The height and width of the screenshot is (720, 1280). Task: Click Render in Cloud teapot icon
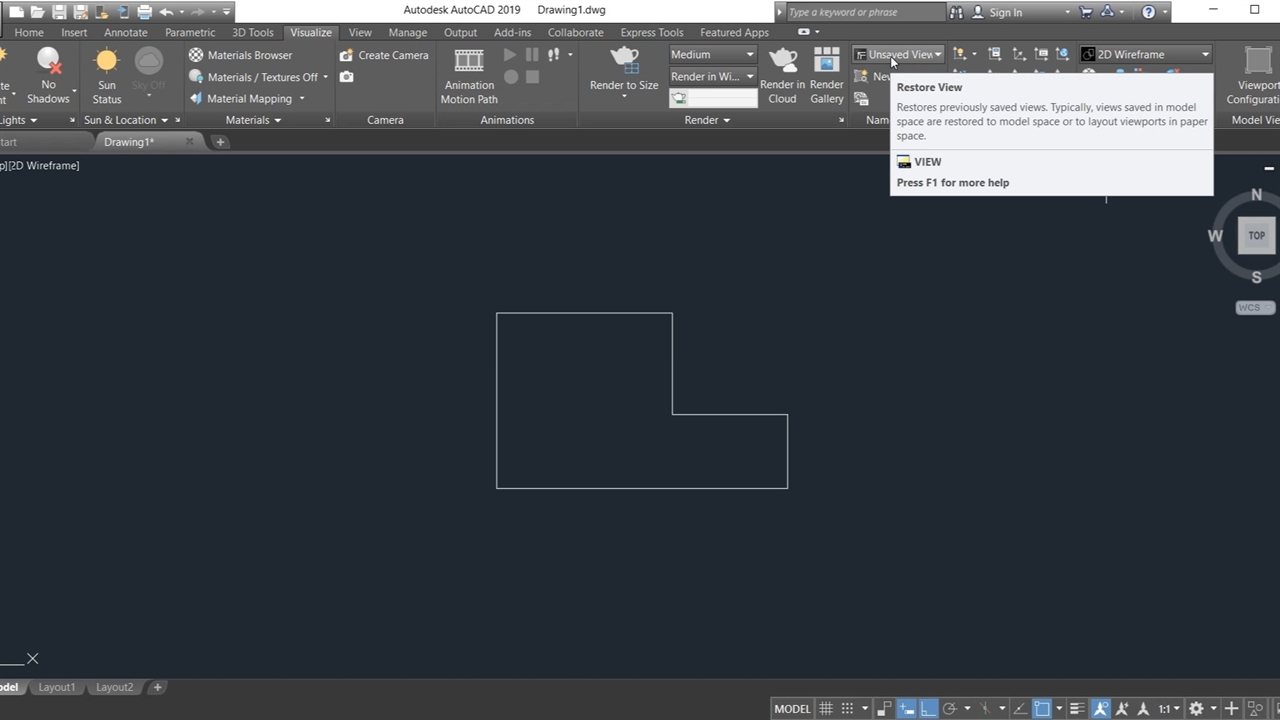point(782,62)
